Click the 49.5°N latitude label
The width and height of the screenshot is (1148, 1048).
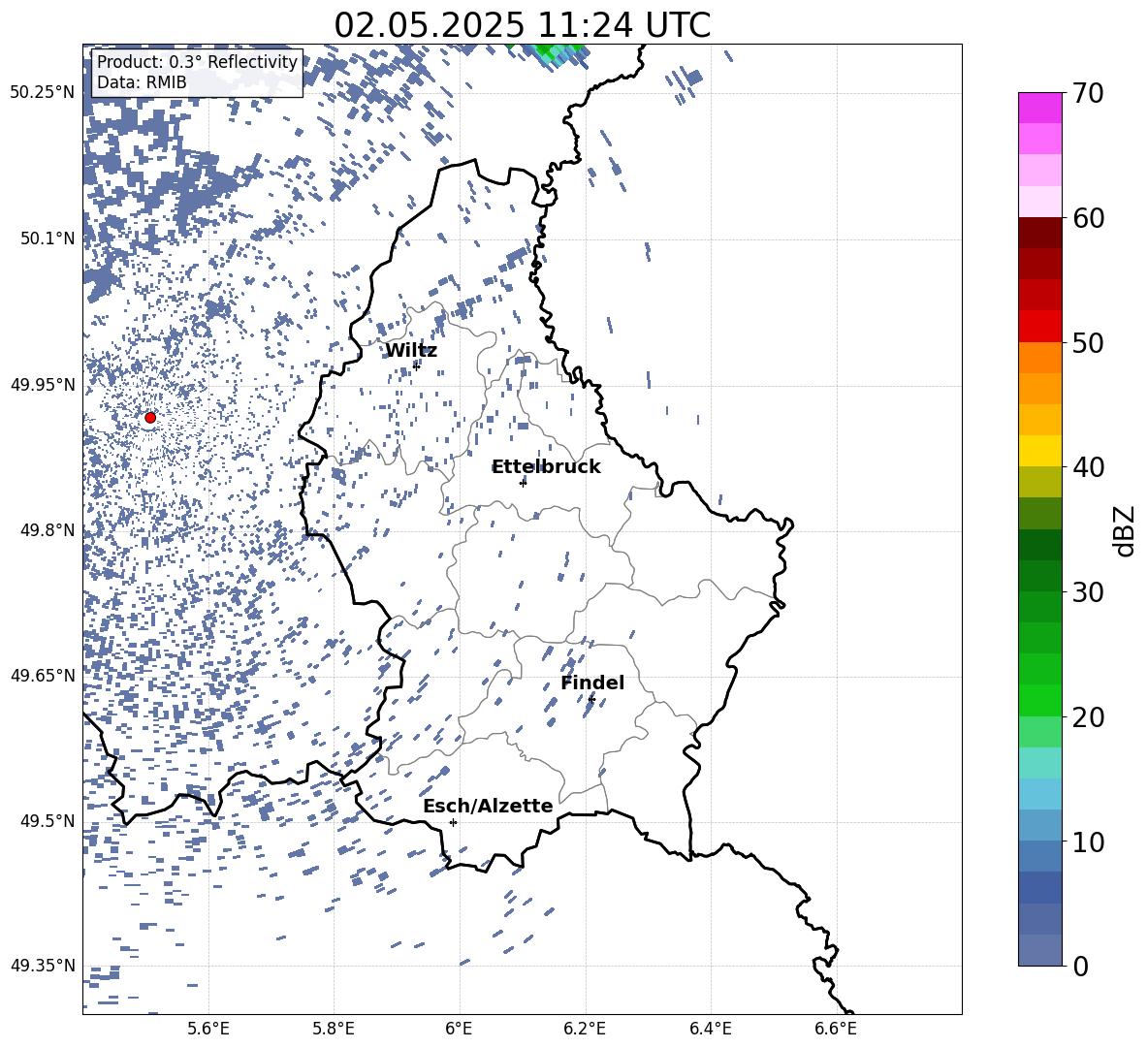48,821
